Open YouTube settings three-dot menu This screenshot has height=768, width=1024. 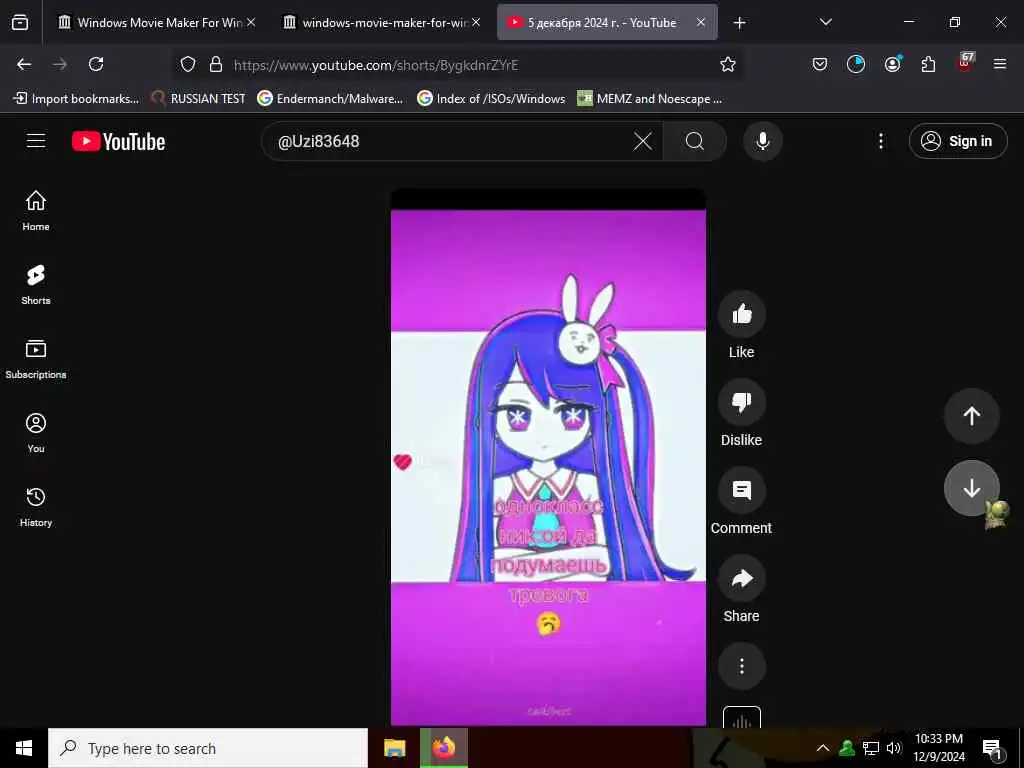[x=881, y=141]
